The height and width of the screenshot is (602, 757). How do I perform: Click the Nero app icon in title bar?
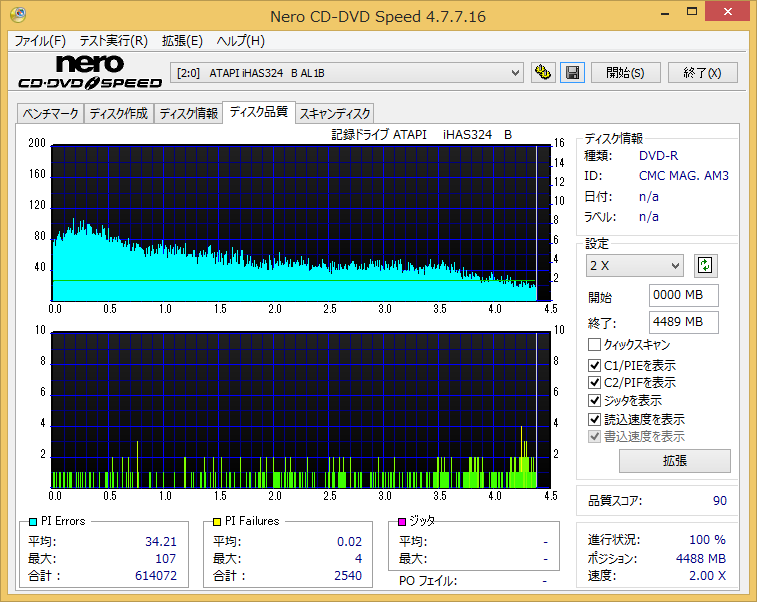[18, 15]
